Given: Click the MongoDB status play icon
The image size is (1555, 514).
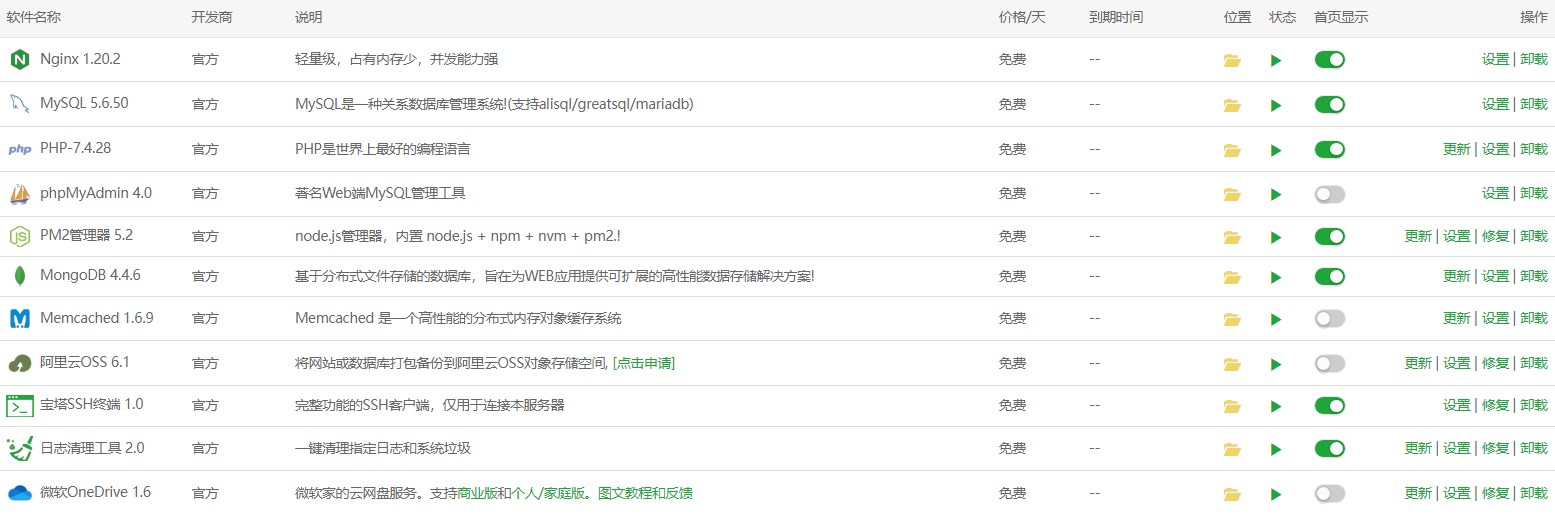Looking at the screenshot, I should pos(1276,277).
